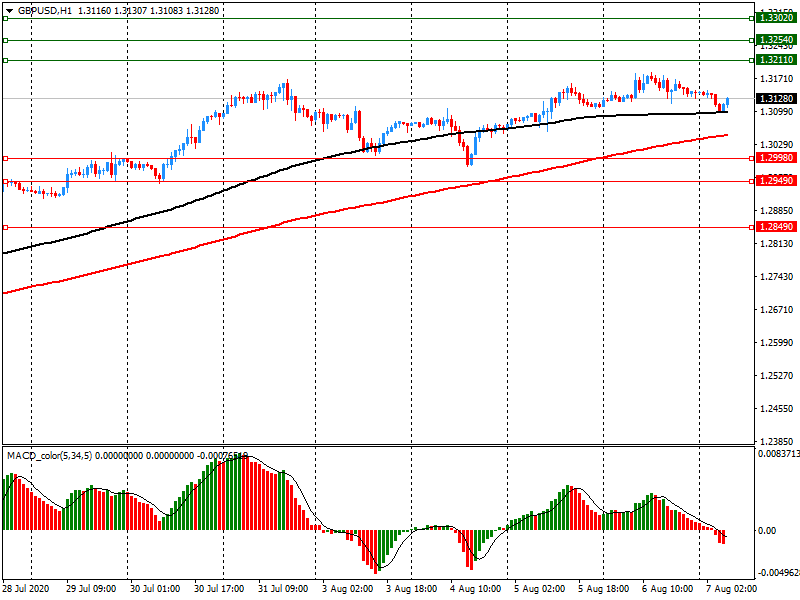Click left handle of the 1.28490 line
The height and width of the screenshot is (600, 800).
[6, 228]
